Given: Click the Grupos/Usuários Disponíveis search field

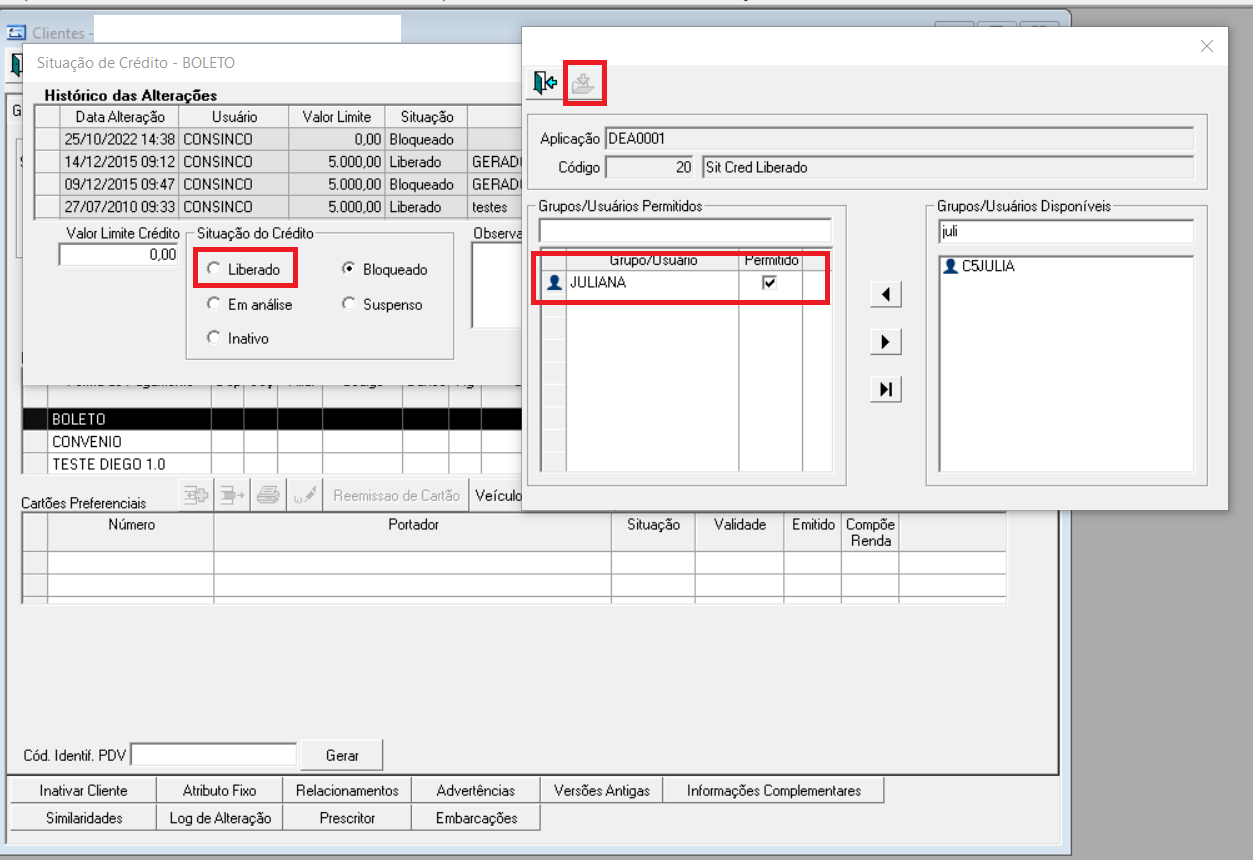Looking at the screenshot, I should tap(1066, 231).
